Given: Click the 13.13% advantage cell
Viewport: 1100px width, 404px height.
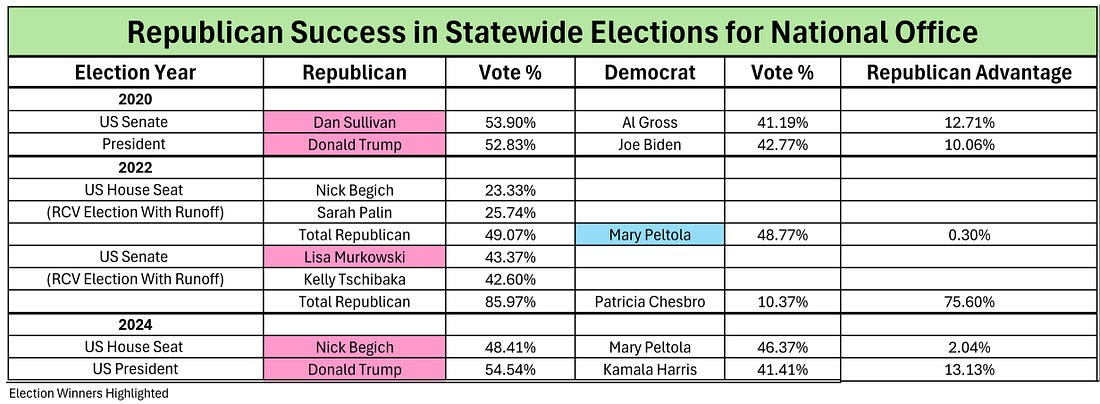Looking at the screenshot, I should (x=968, y=369).
